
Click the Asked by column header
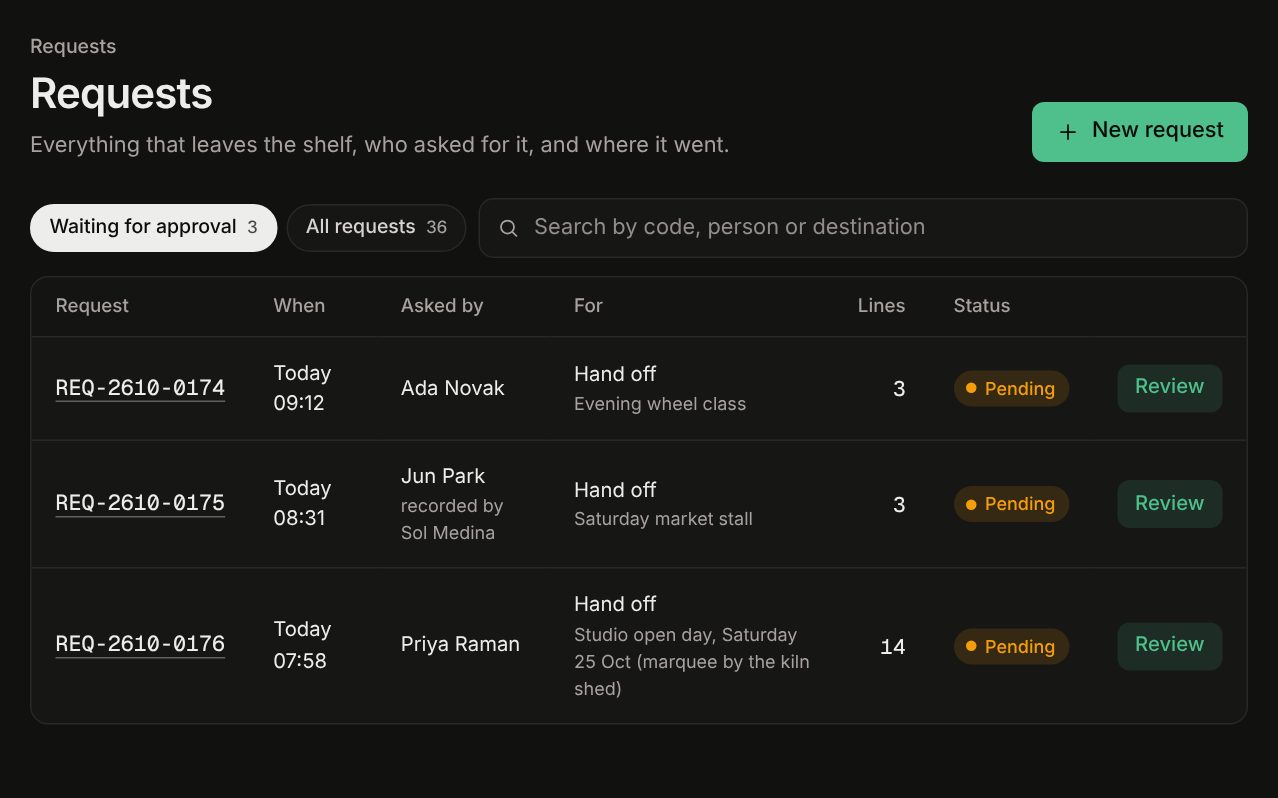pyautogui.click(x=442, y=306)
